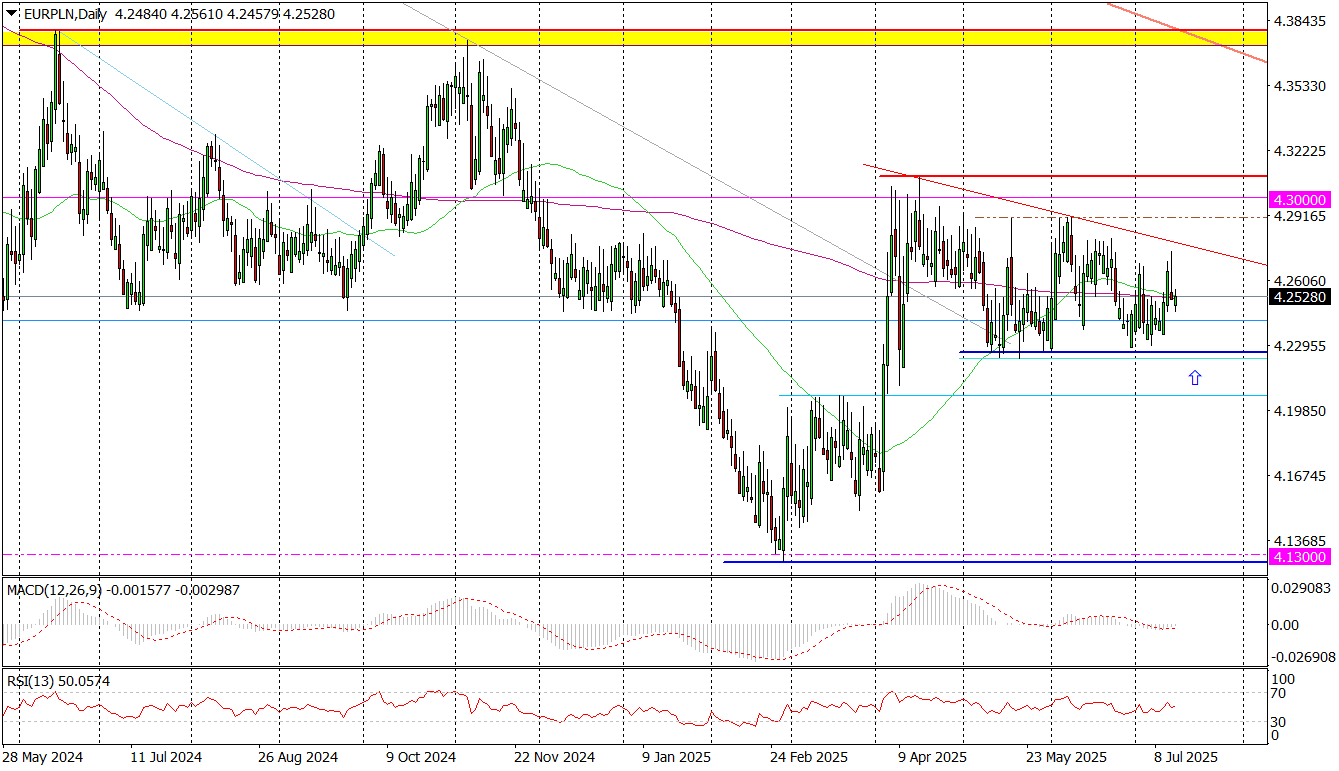
Task: Click the -0.026908 MACD scale value
Action: [x=1303, y=657]
